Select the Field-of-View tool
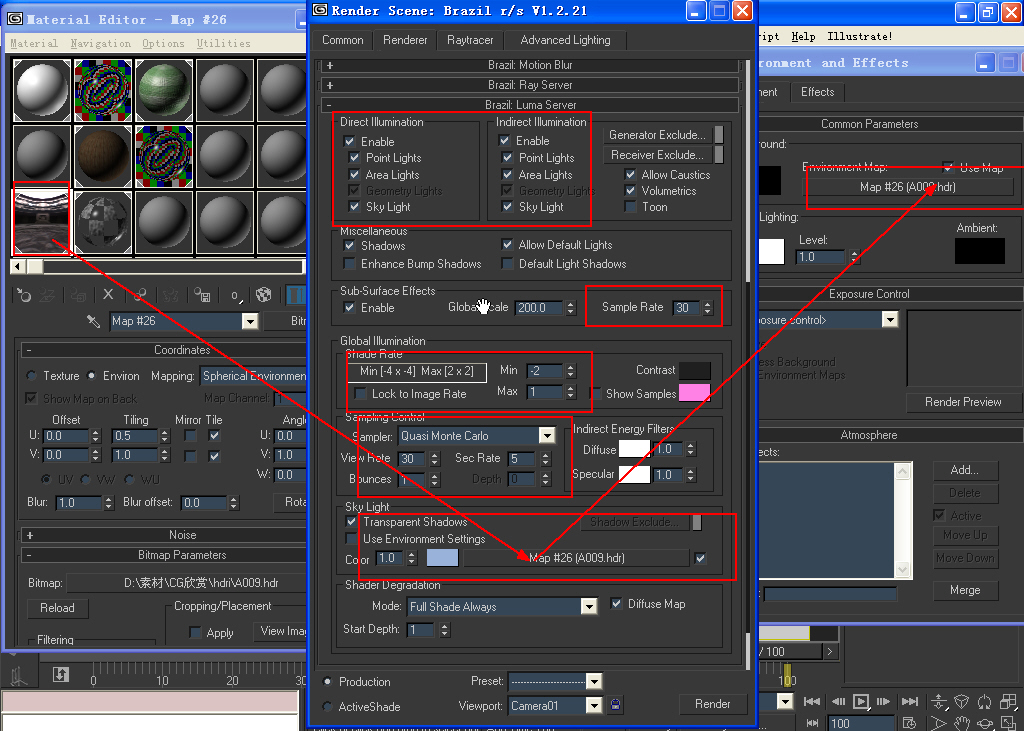Screen dimensions: 1024x731 (938, 723)
